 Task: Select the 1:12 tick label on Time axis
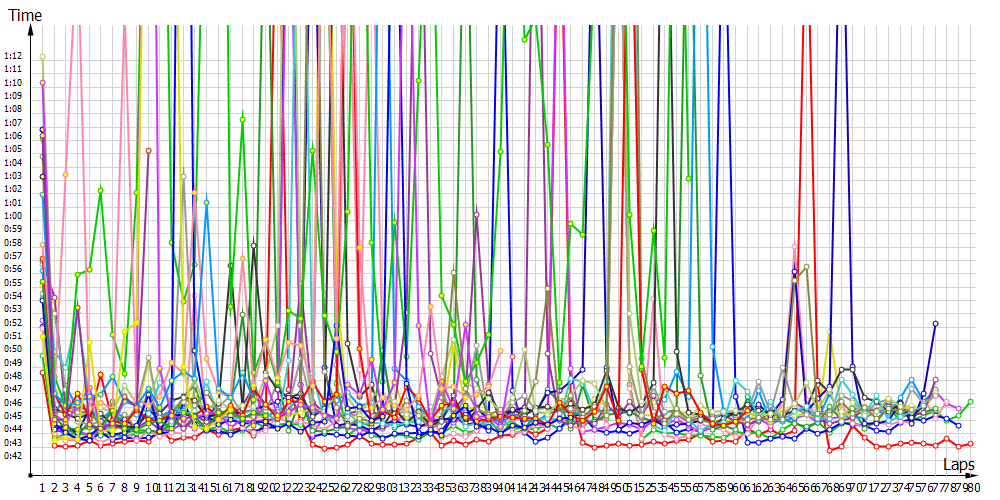tap(13, 56)
